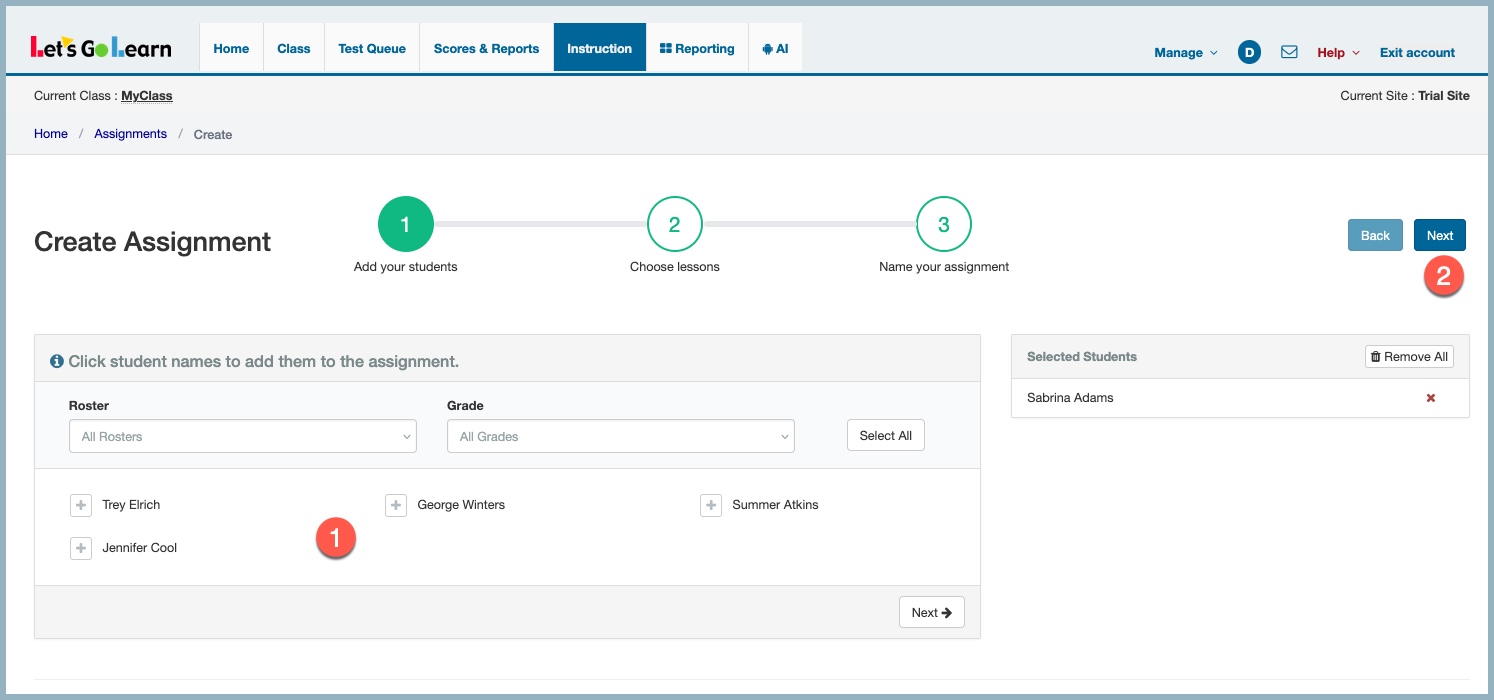Jump to step 2 Choose lessons circle

click(674, 225)
